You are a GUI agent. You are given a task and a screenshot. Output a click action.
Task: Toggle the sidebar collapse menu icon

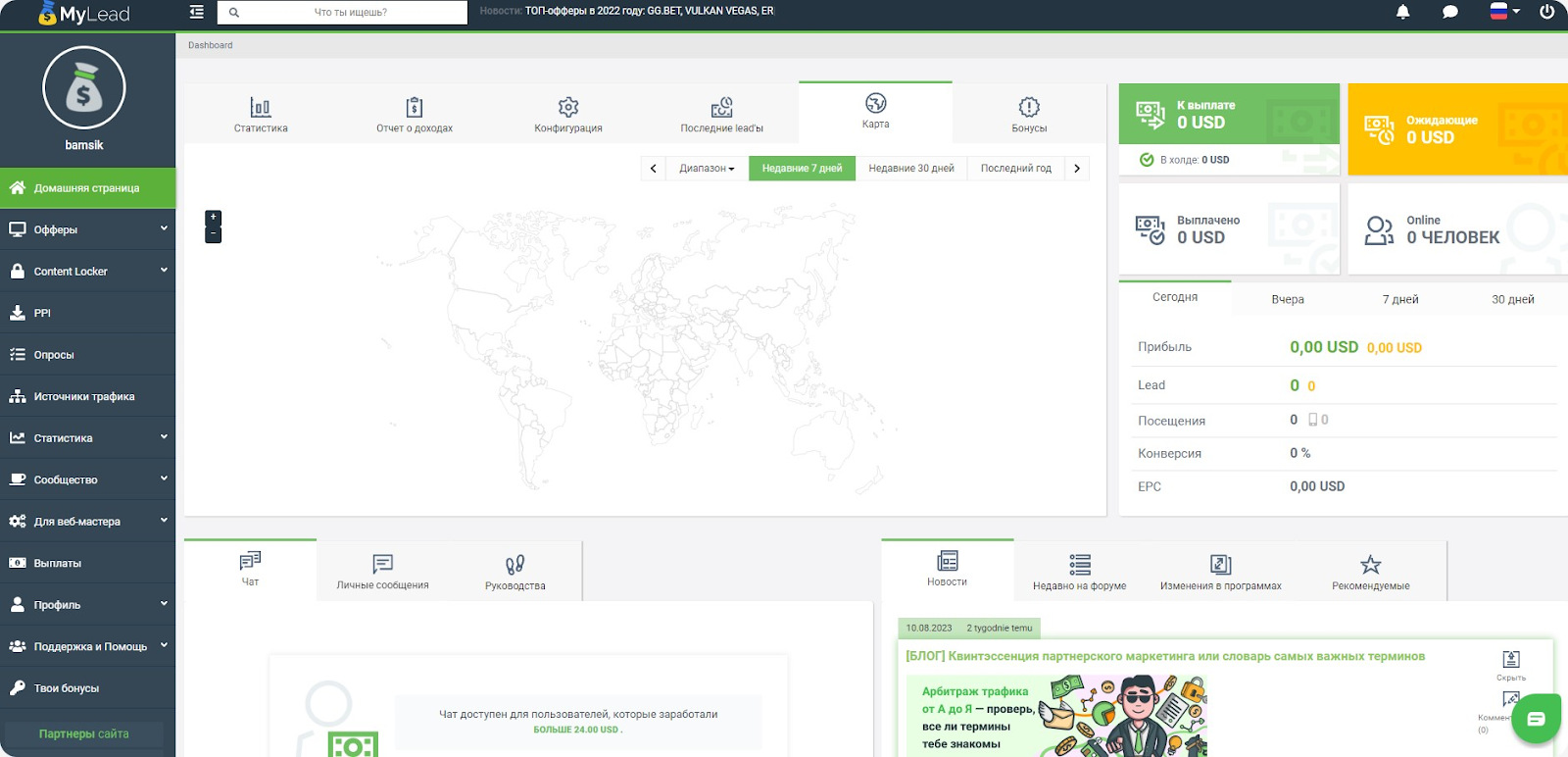(197, 13)
